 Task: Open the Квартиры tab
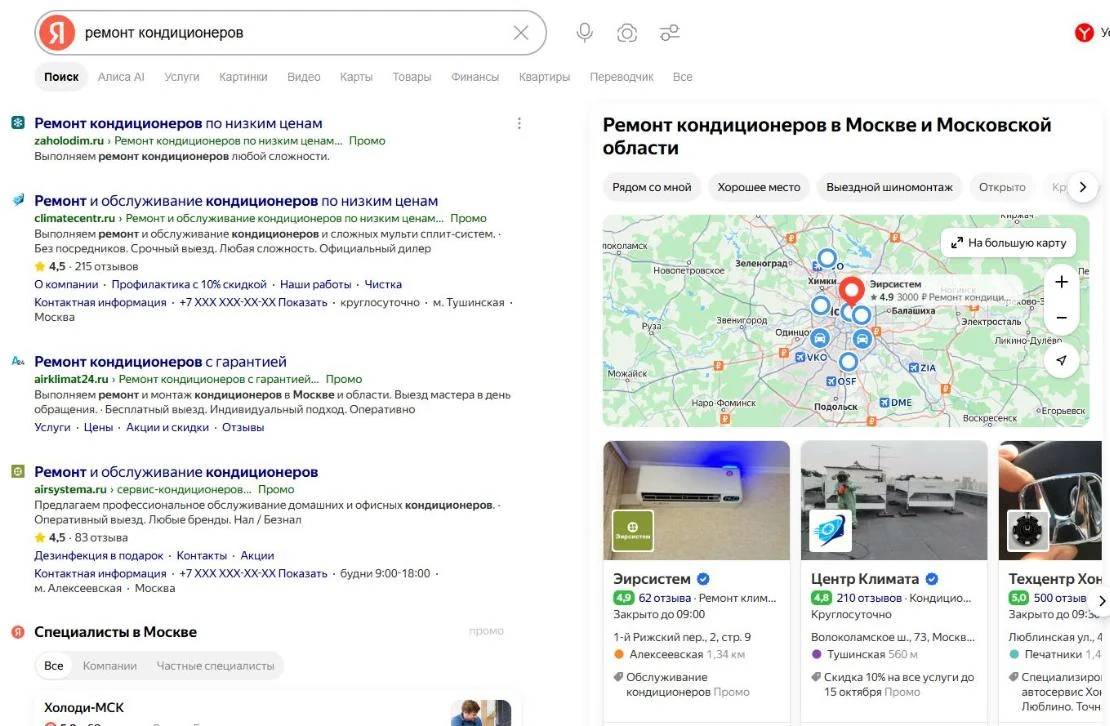click(544, 76)
